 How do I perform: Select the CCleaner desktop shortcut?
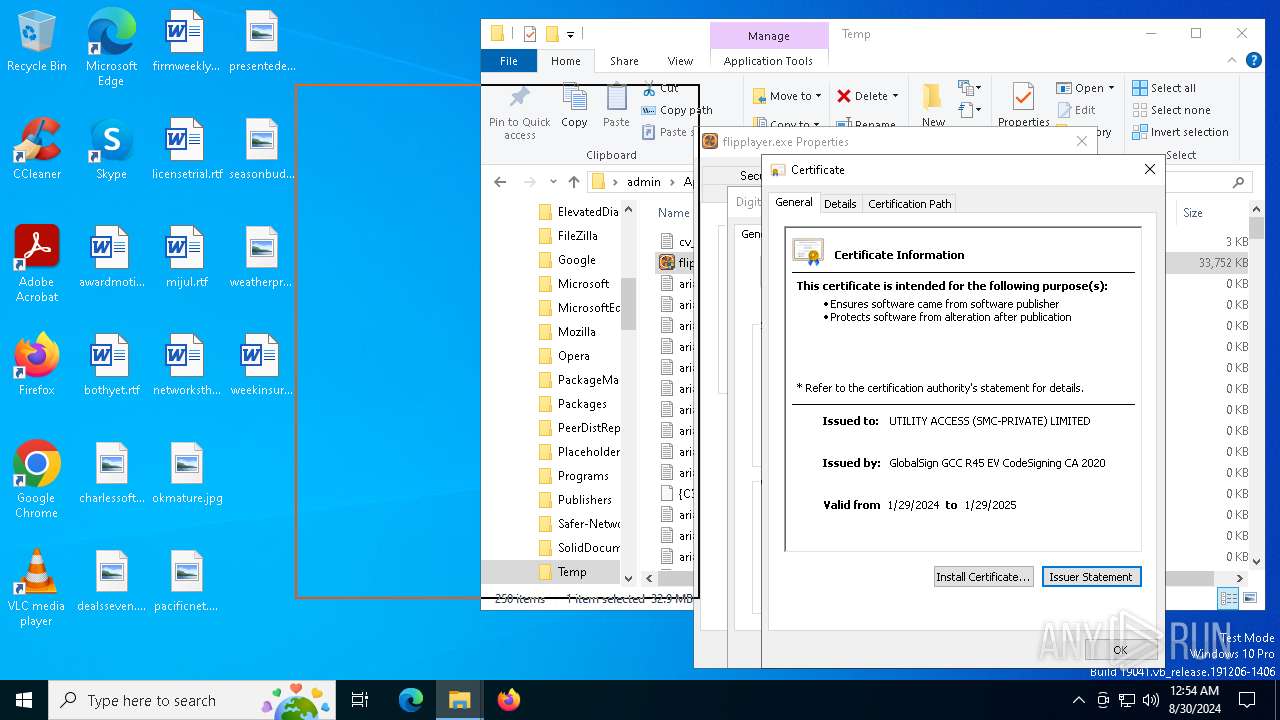36,149
